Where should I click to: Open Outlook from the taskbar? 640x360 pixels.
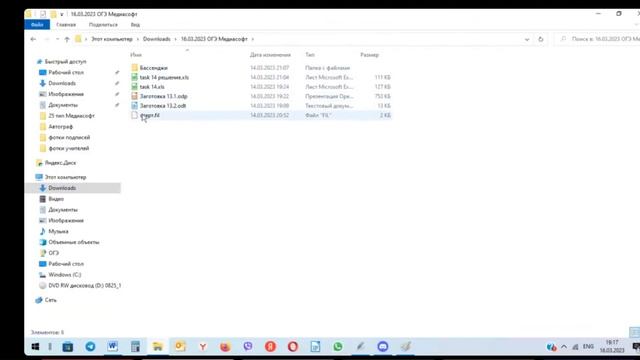coord(180,347)
